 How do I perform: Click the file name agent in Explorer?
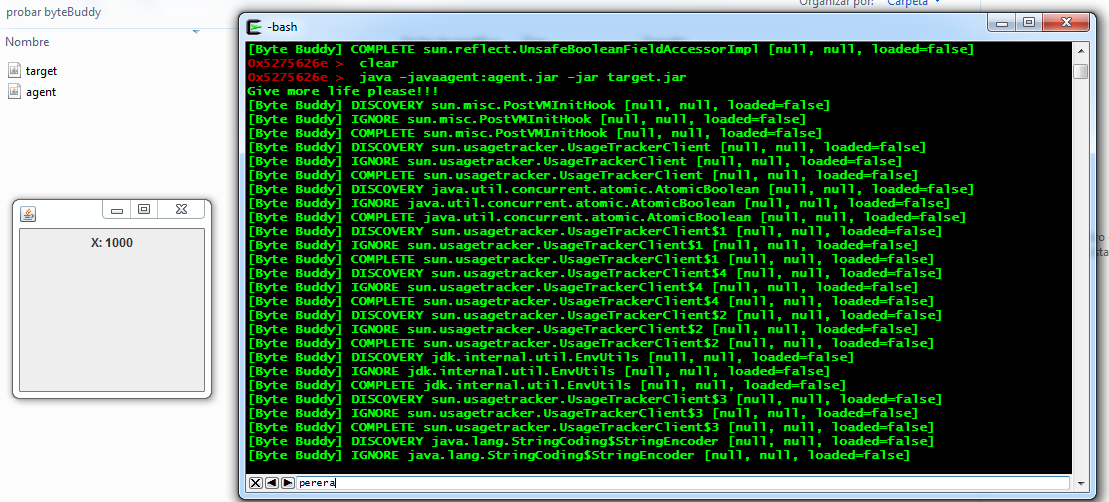[x=41, y=92]
